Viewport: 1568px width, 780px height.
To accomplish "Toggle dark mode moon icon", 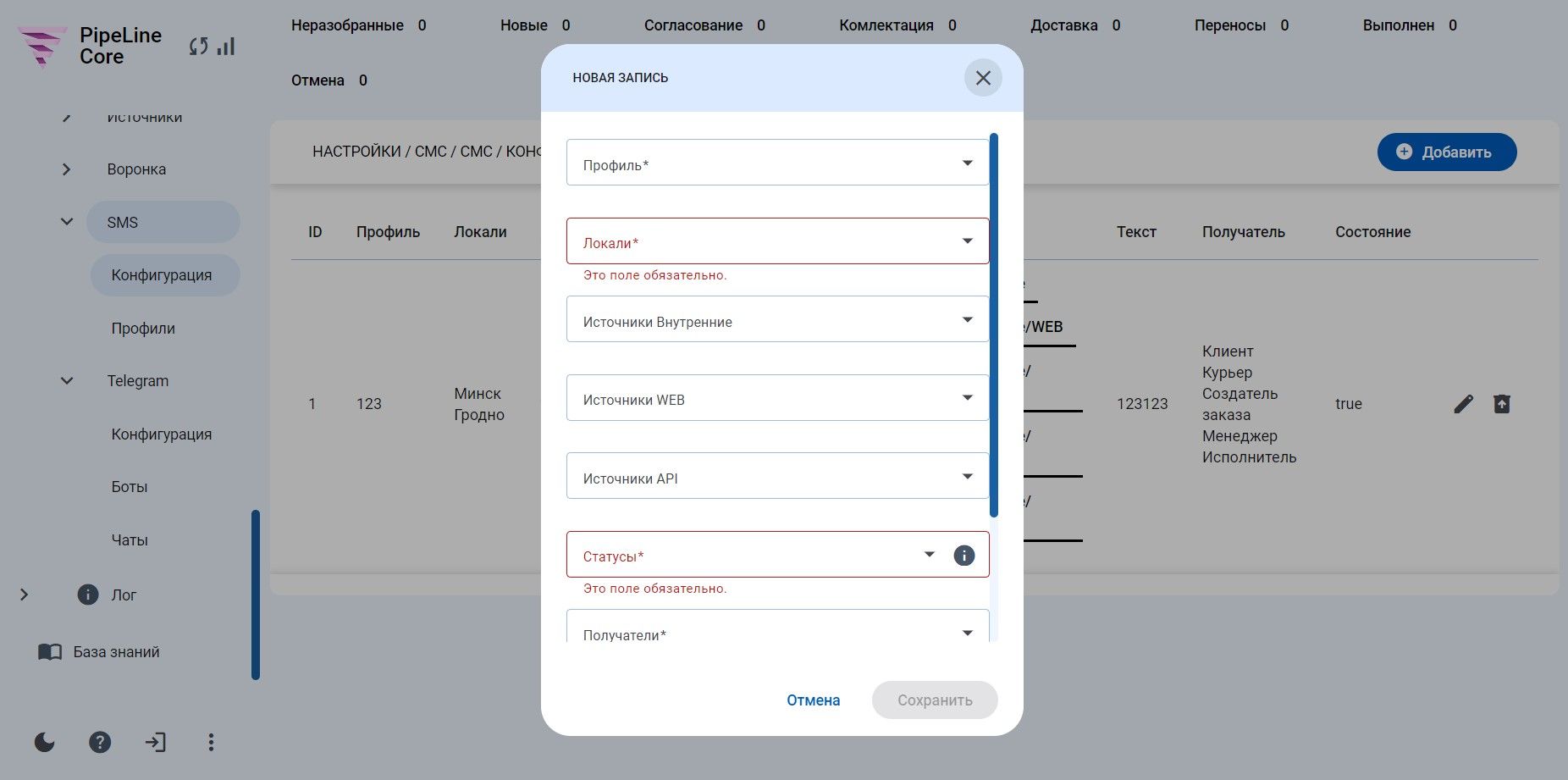I will pos(44,743).
